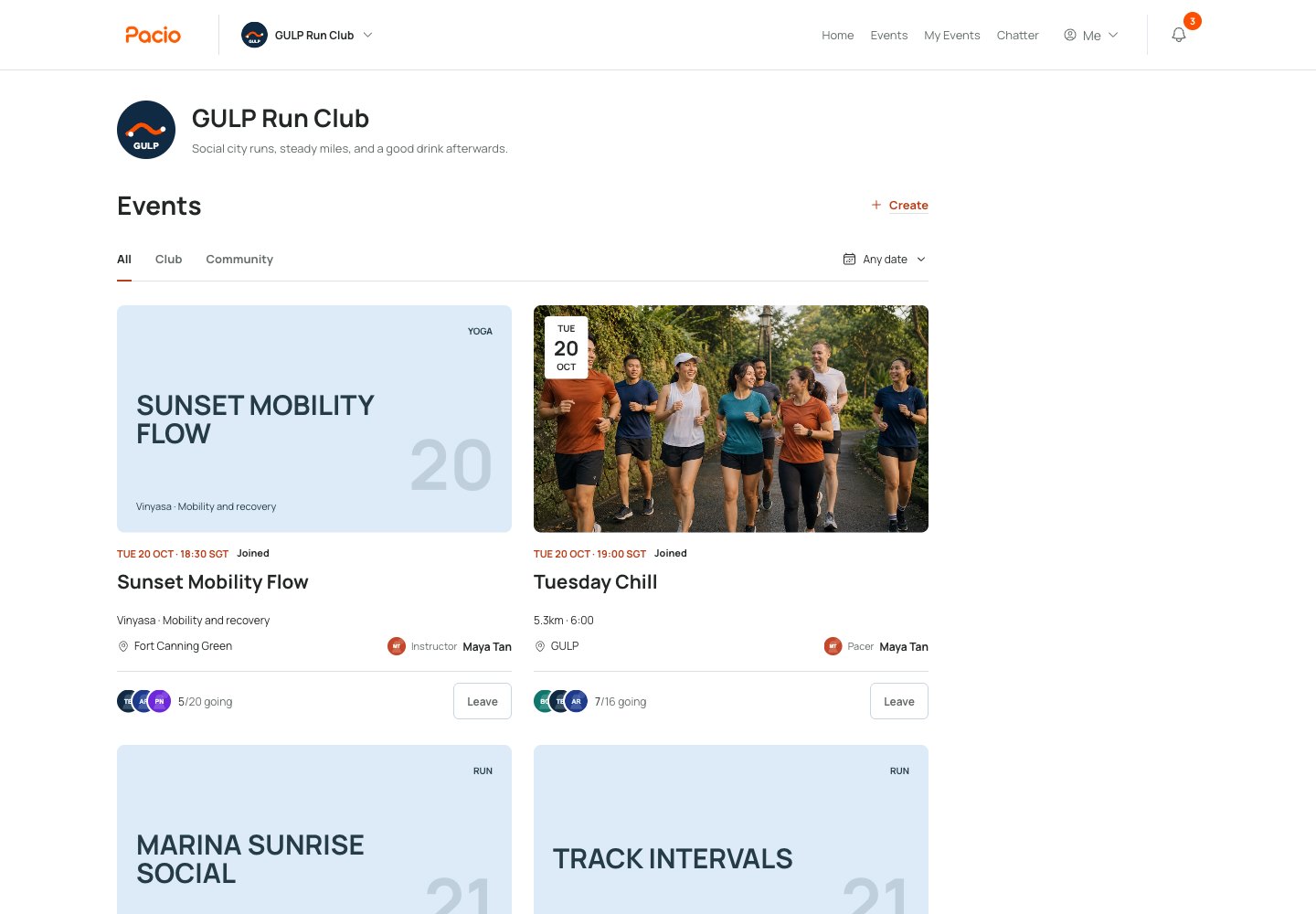This screenshot has height=914, width=1316.
Task: Click location pin beside GULP venue
Action: (x=540, y=646)
